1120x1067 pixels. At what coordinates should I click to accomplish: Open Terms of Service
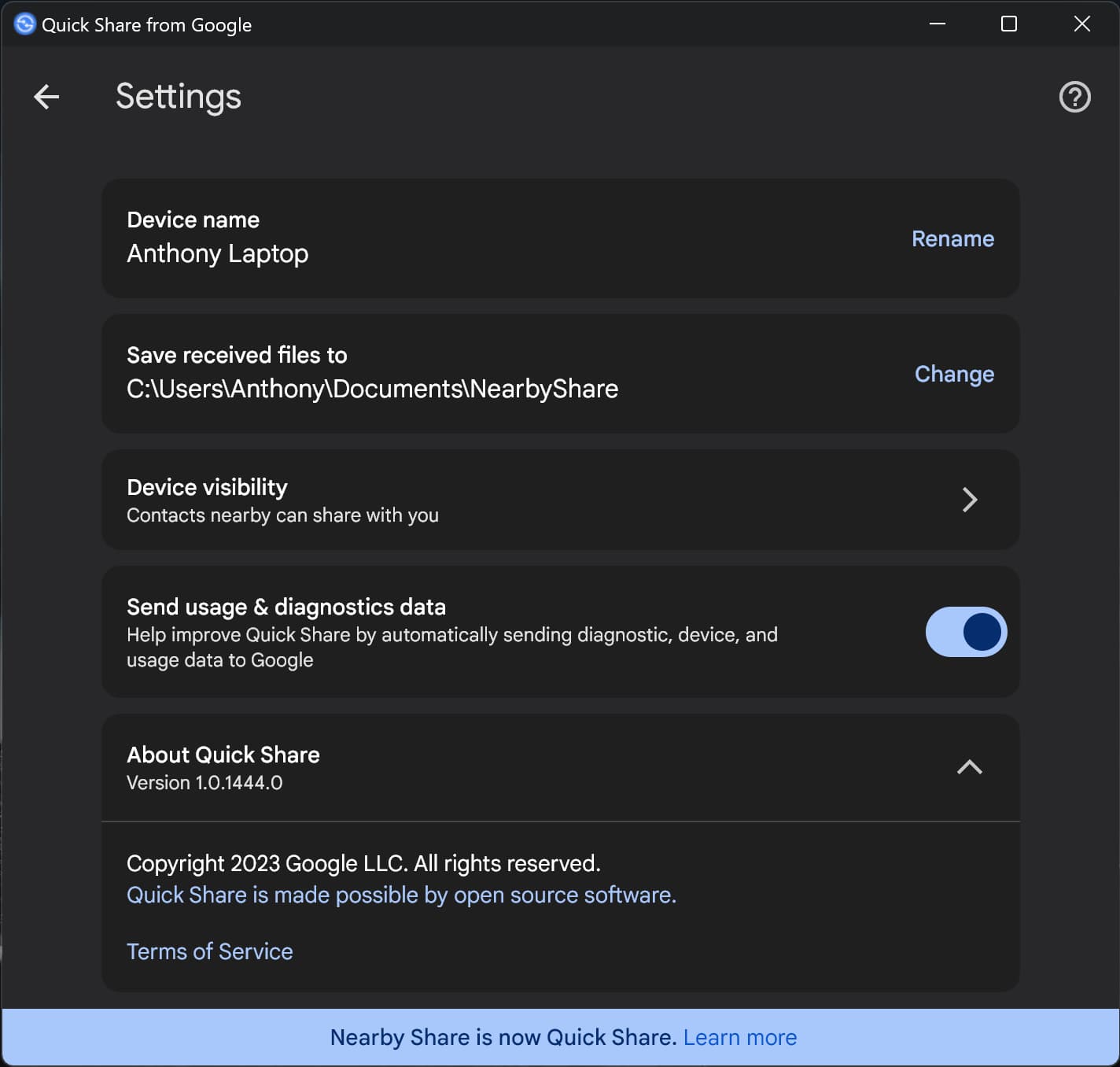[x=209, y=951]
